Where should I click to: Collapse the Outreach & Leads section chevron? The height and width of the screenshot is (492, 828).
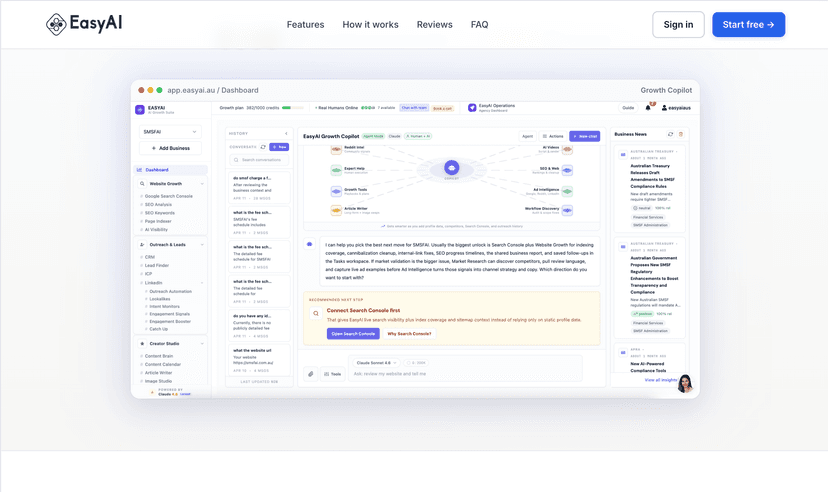pos(202,245)
